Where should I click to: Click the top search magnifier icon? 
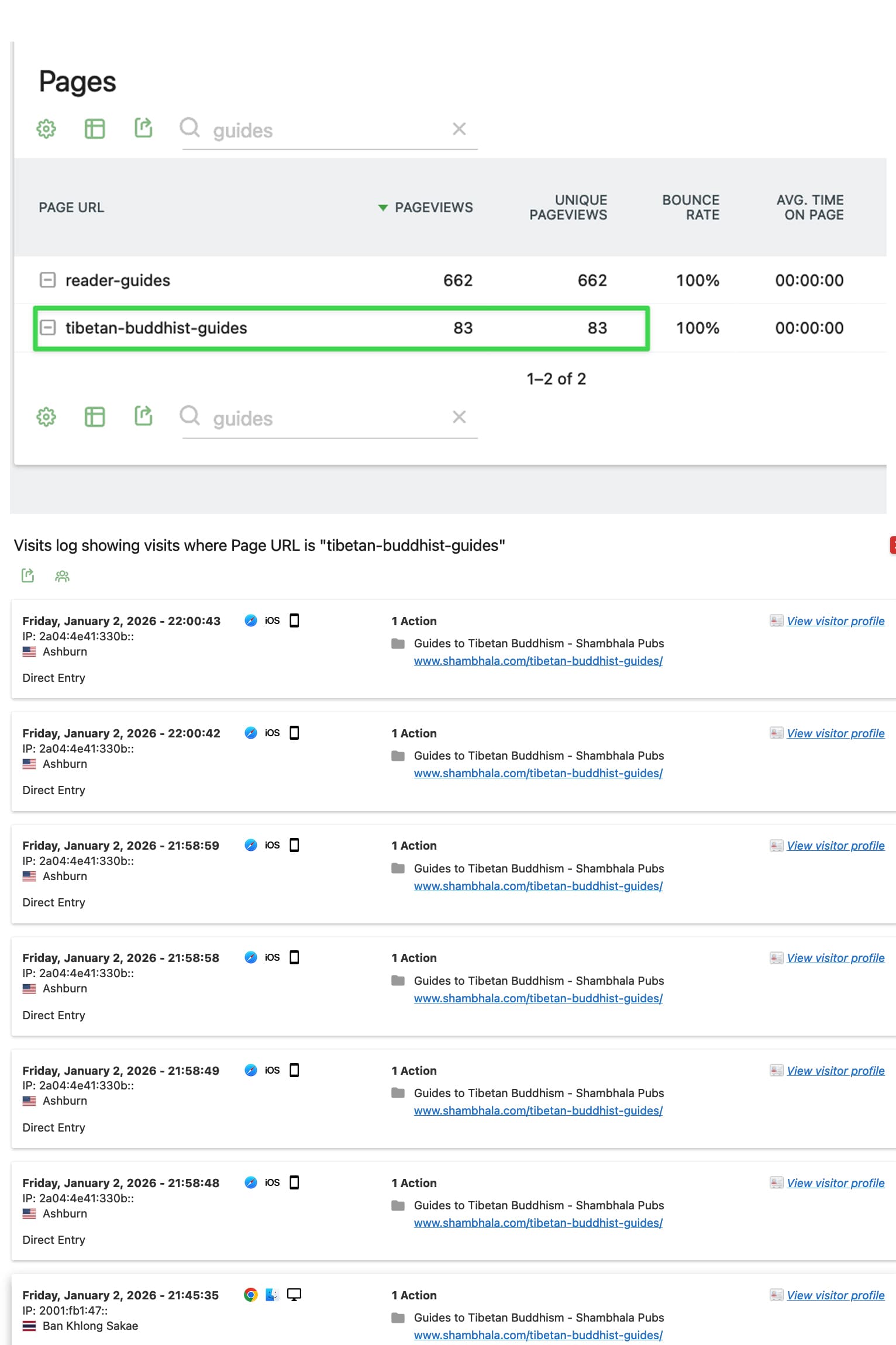189,127
